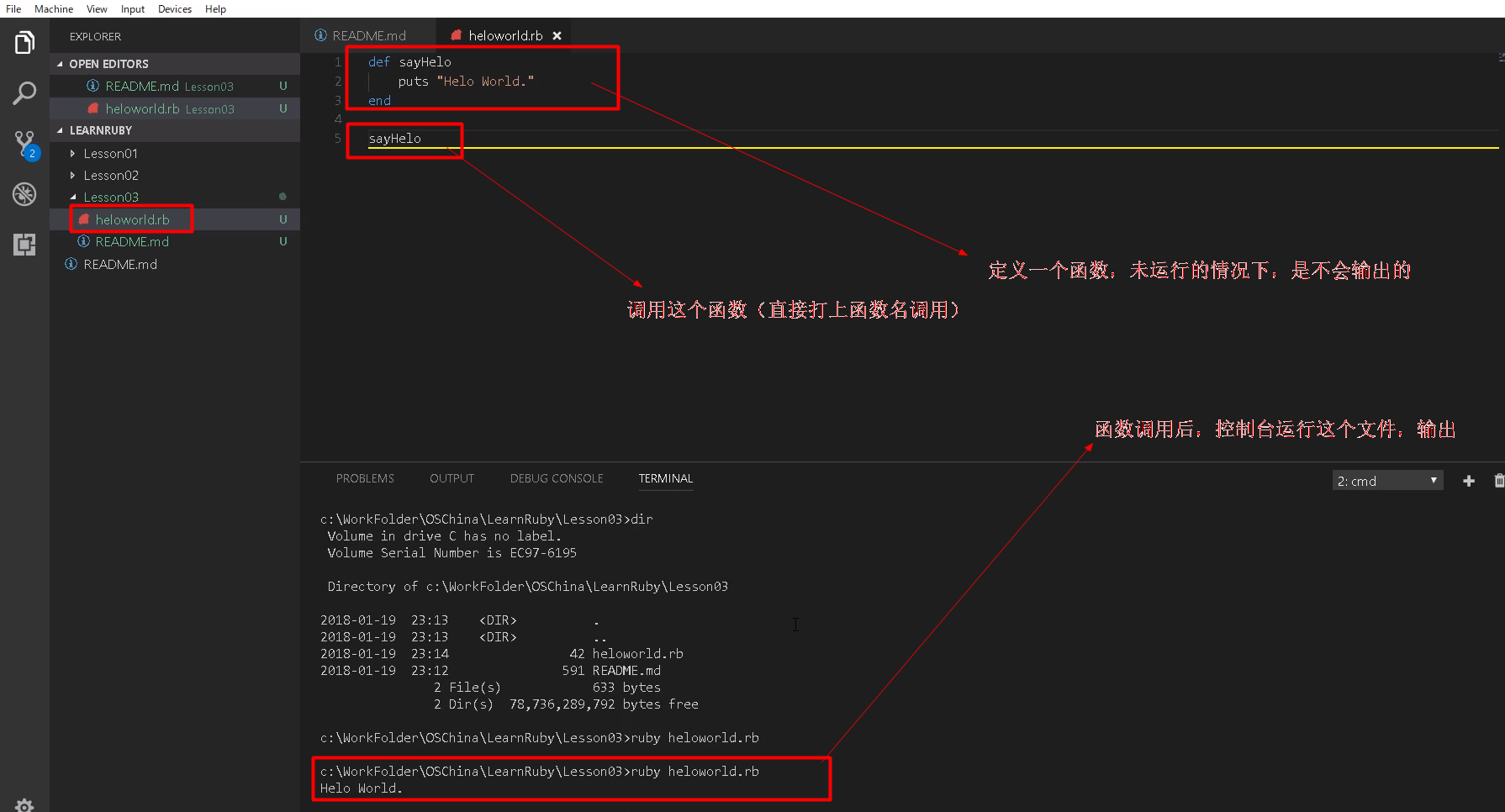Image resolution: width=1505 pixels, height=812 pixels.
Task: Open the Devices menu
Action: click(x=175, y=8)
